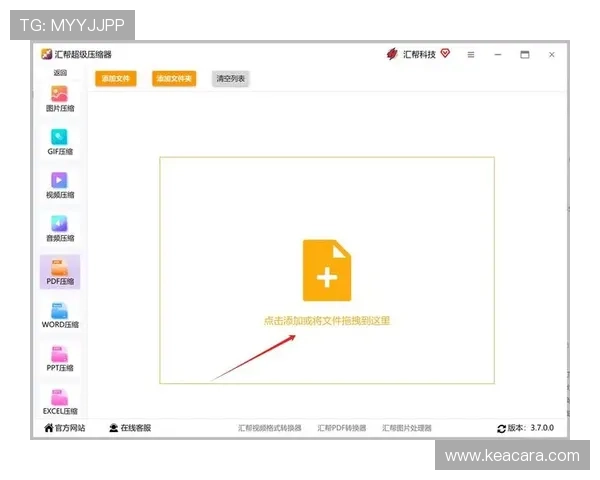Select the 视频压缩 video compression icon

[59, 180]
